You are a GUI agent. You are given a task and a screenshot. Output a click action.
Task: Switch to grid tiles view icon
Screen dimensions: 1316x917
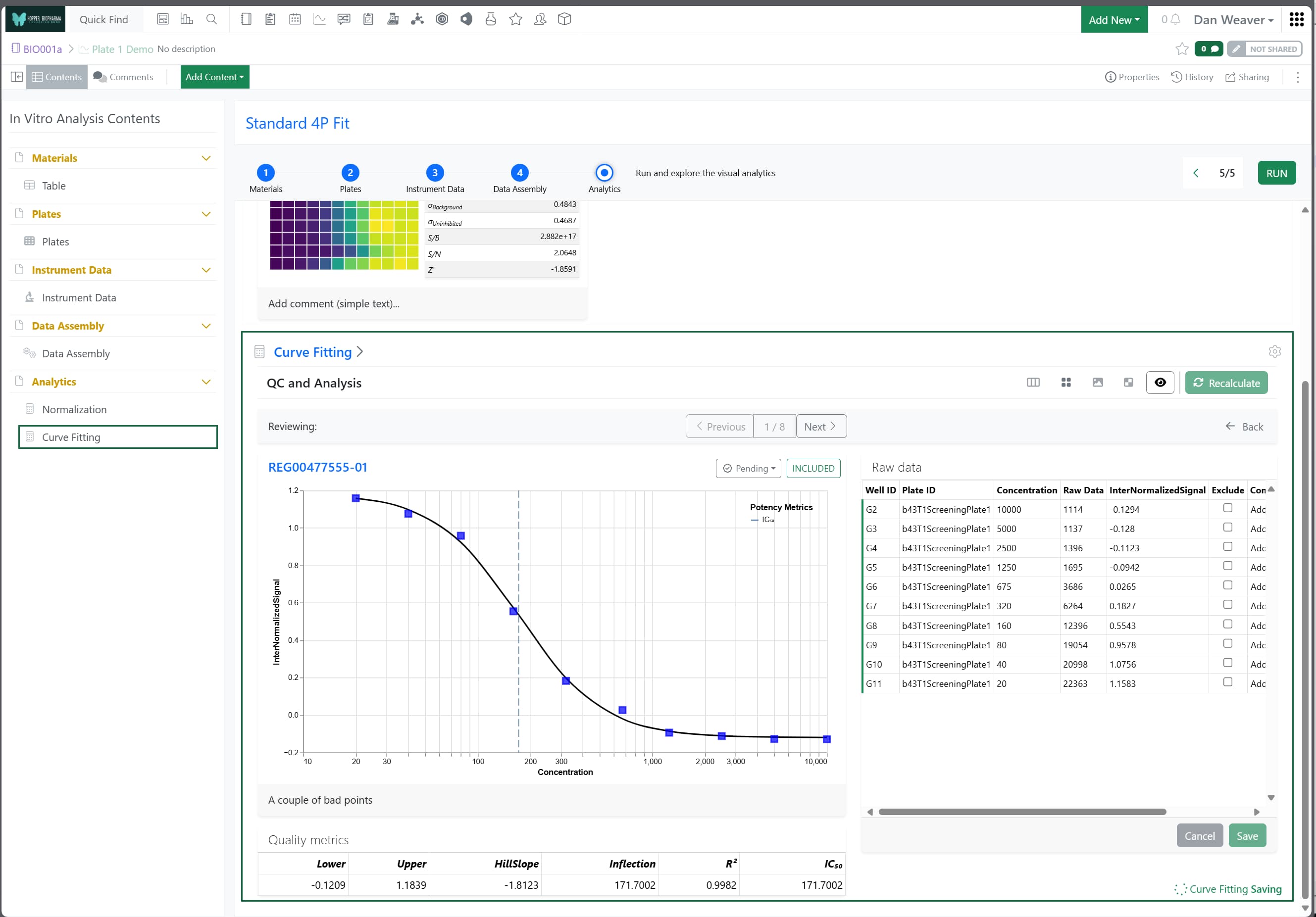[x=1065, y=383]
